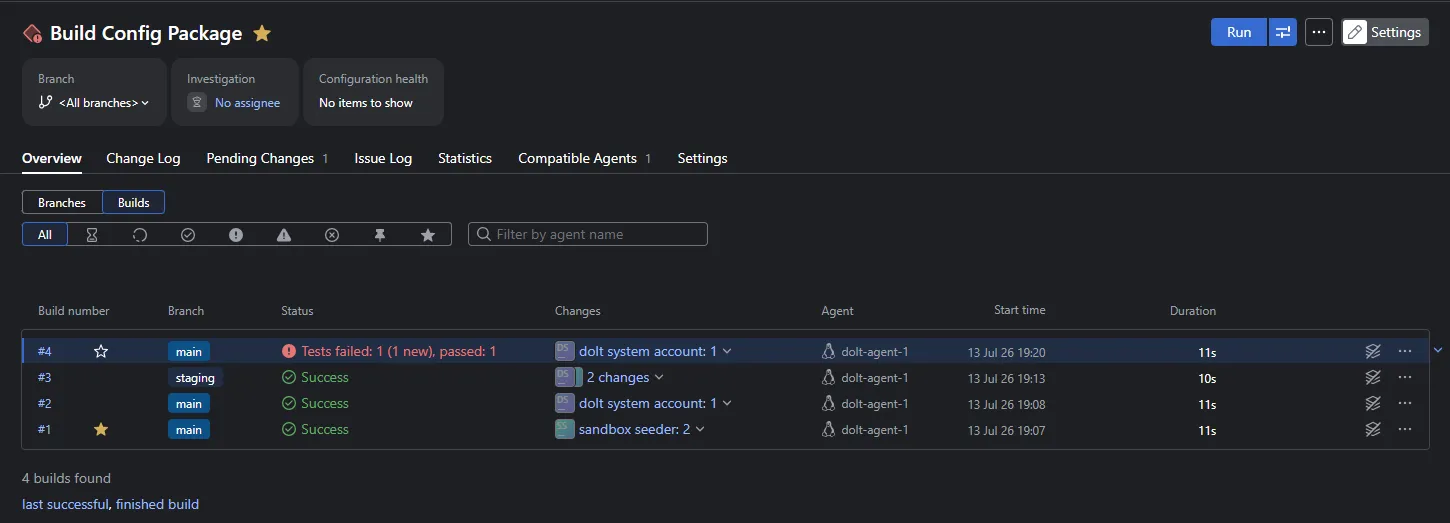Screen dimensions: 1450x523
Task: Expand the All branches dropdown
Action: pos(94,103)
